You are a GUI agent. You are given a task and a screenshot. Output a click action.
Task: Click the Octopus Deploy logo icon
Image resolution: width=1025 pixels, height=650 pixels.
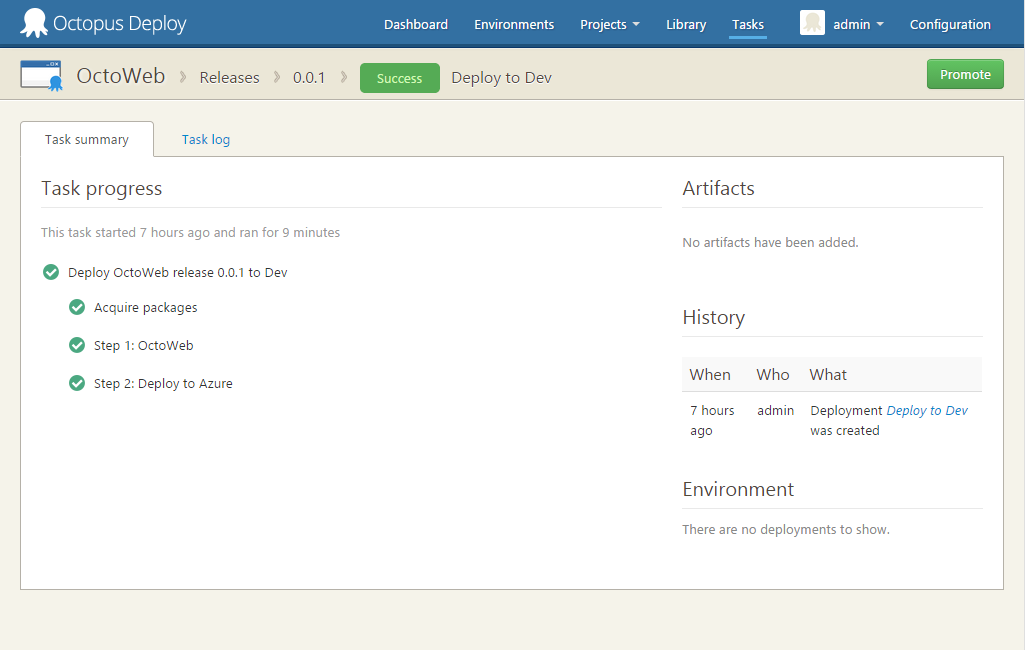[34, 23]
